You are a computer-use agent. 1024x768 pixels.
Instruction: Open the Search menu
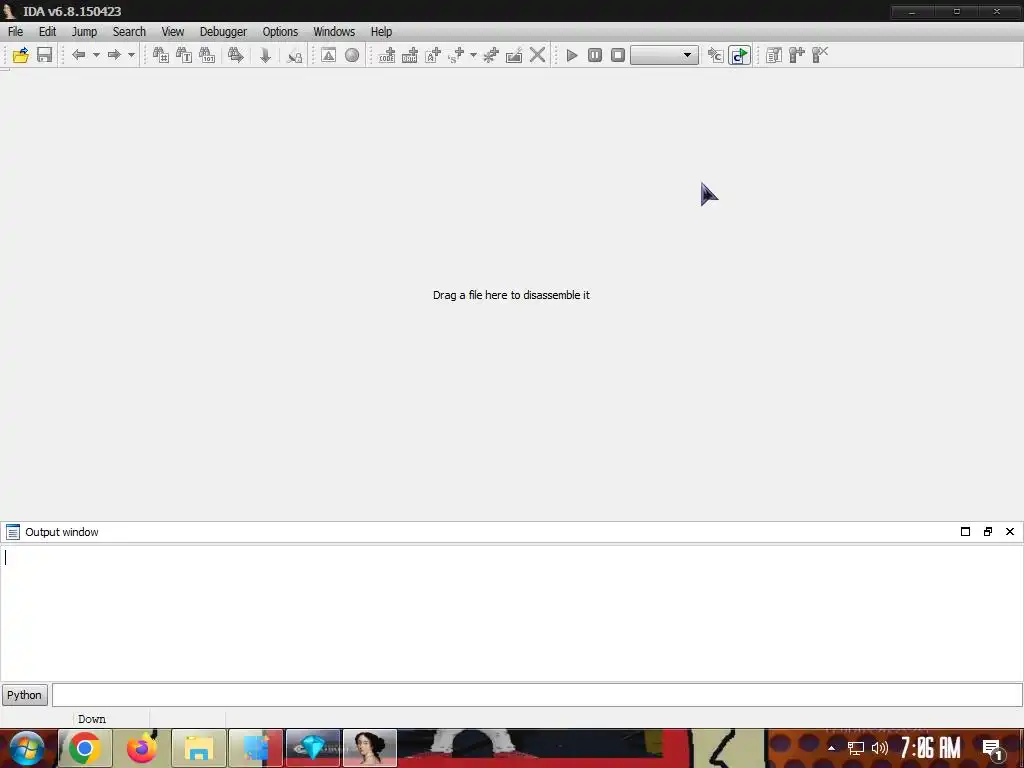pos(129,31)
